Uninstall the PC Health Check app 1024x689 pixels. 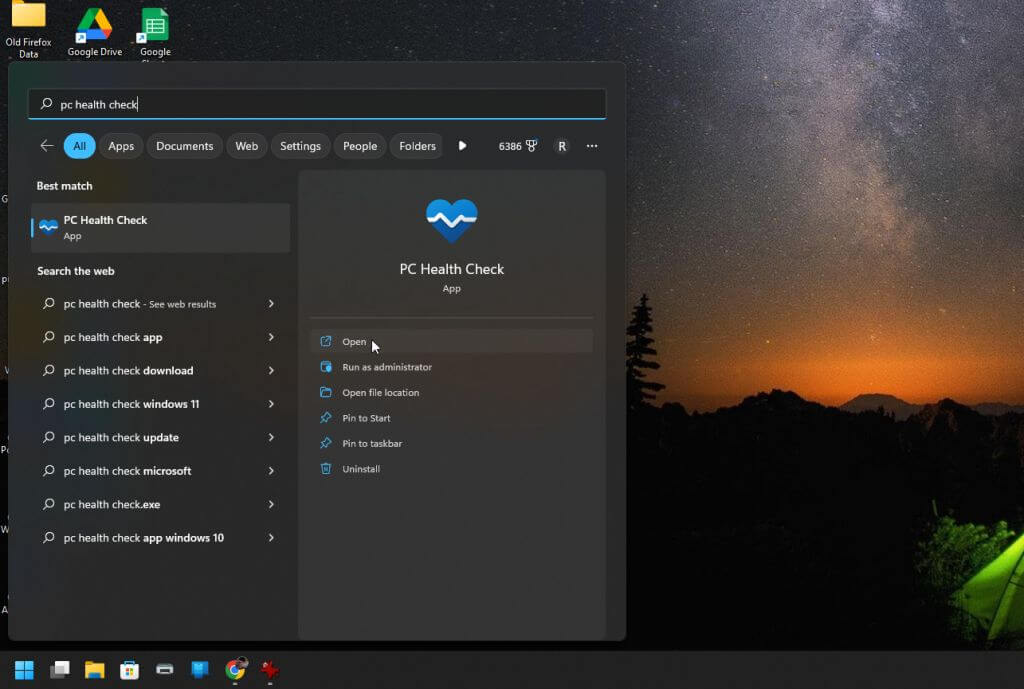pos(360,469)
